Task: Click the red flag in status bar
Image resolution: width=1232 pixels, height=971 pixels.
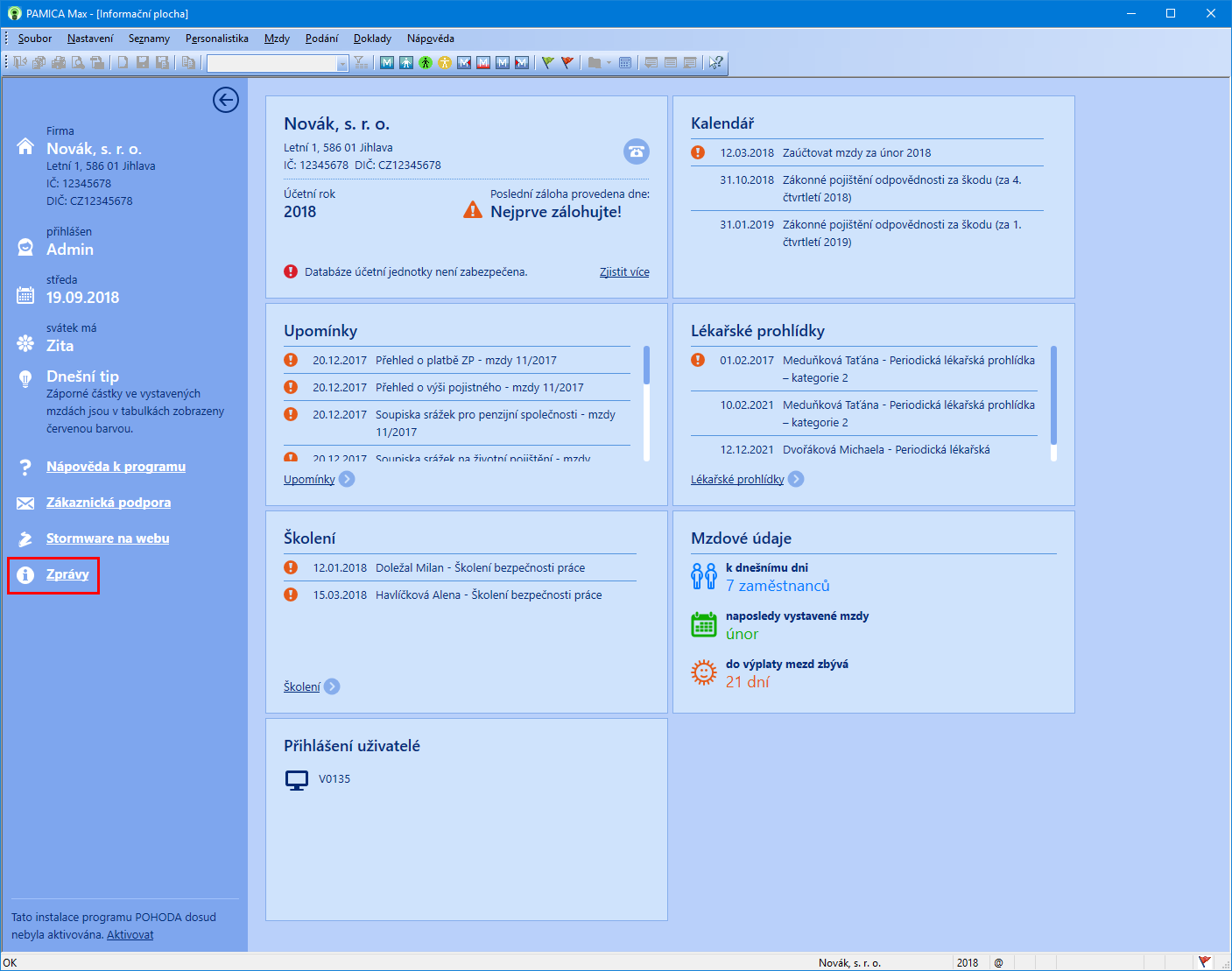Action: coord(1205,961)
